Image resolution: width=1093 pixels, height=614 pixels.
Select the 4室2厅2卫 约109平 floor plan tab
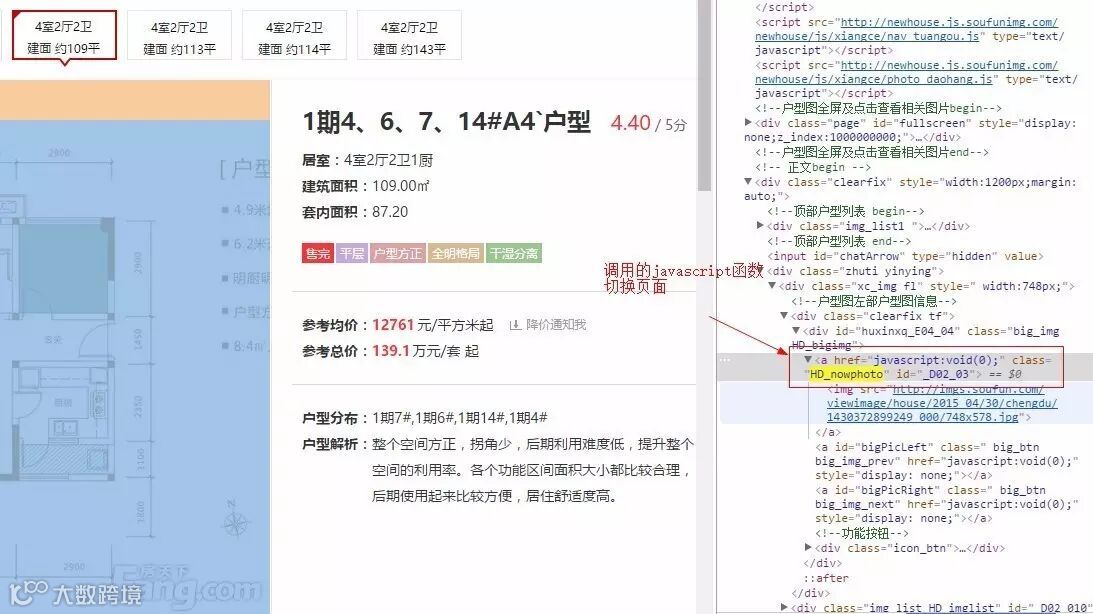[x=64, y=36]
